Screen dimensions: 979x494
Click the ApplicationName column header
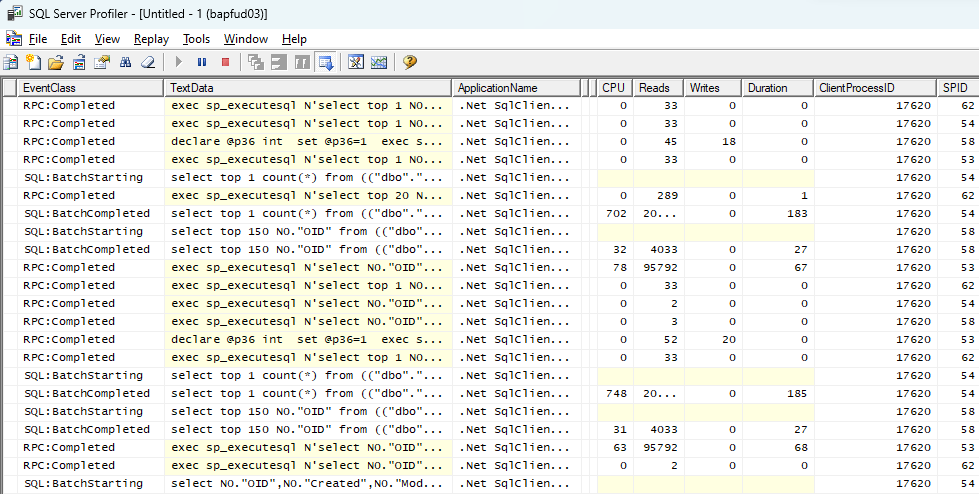click(516, 88)
